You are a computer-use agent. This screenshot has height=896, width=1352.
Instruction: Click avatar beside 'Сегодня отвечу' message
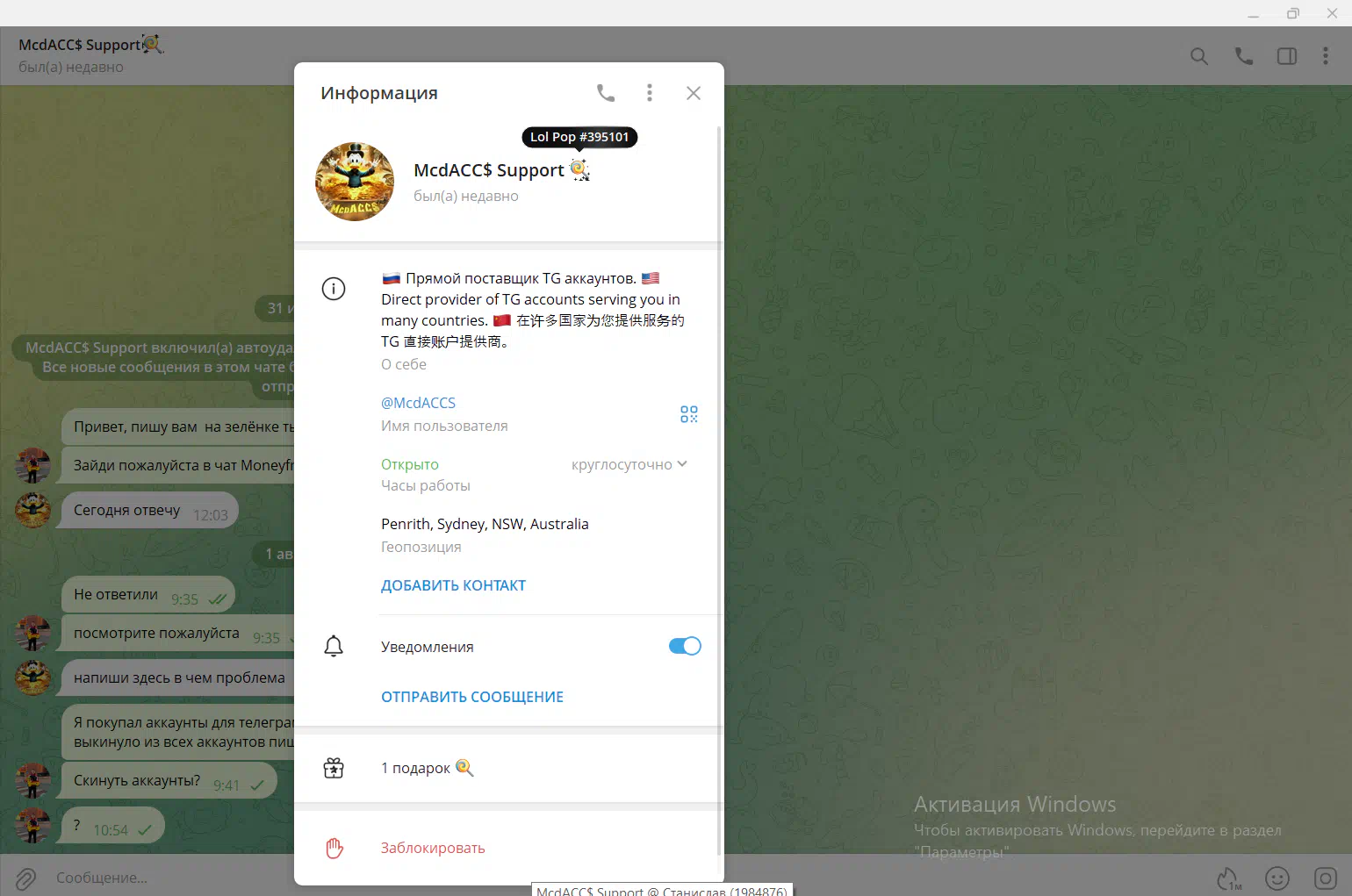point(33,510)
